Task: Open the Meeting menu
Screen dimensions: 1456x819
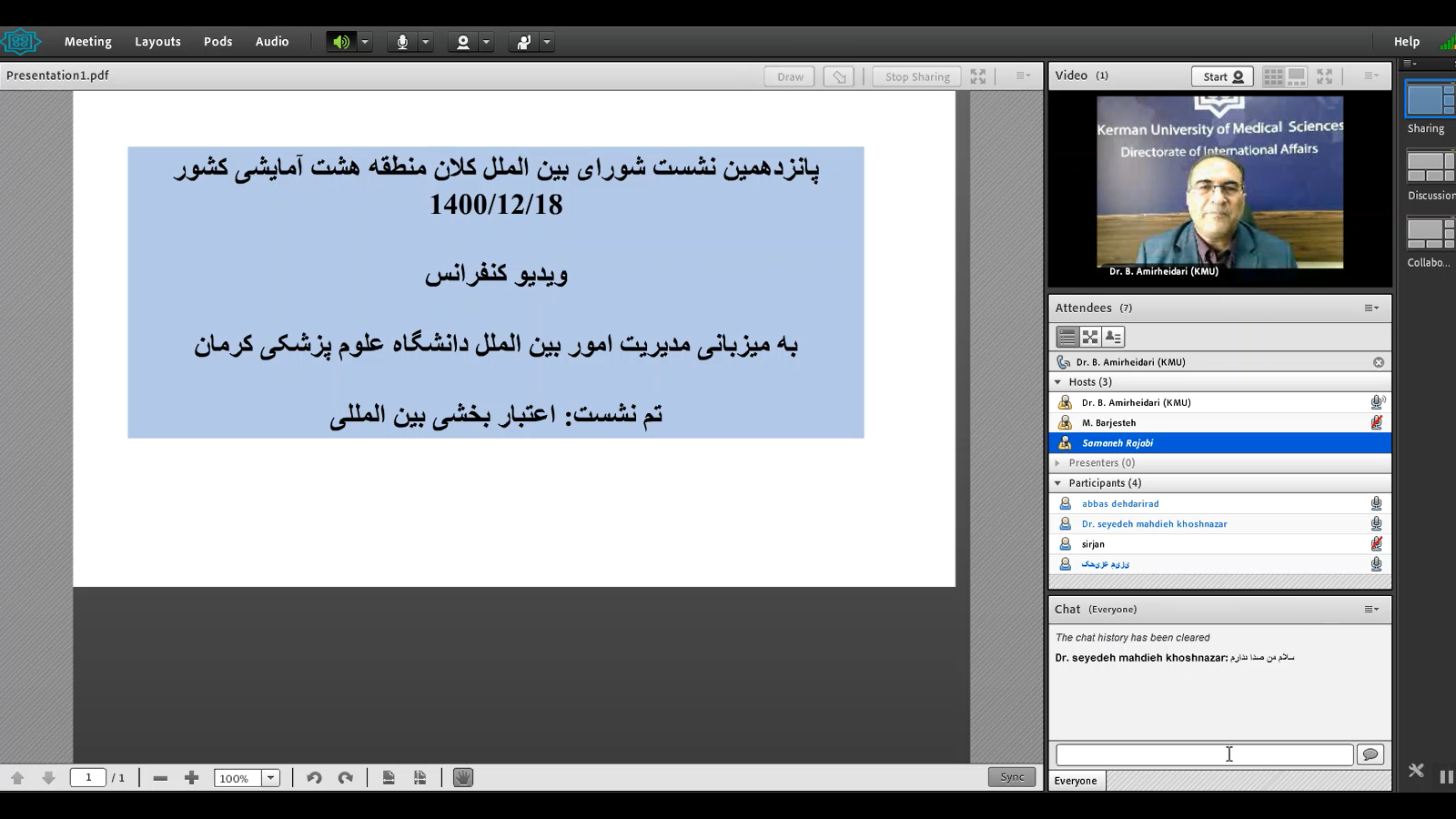Action: [x=88, y=42]
